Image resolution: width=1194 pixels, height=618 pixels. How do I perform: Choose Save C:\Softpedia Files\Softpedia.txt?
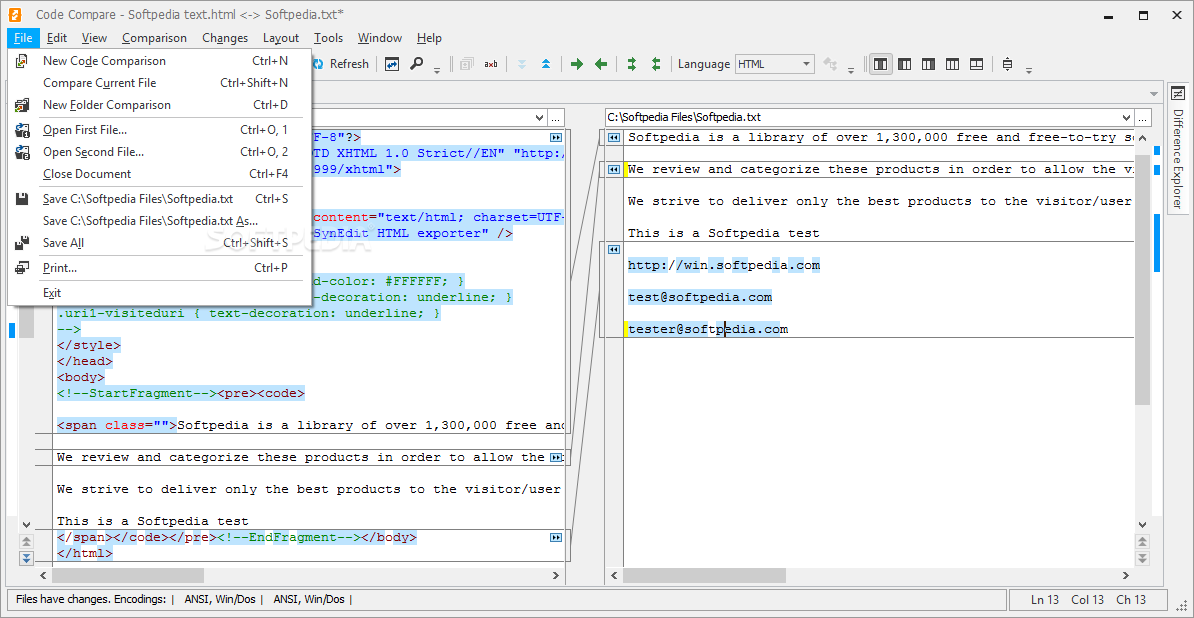point(159,199)
